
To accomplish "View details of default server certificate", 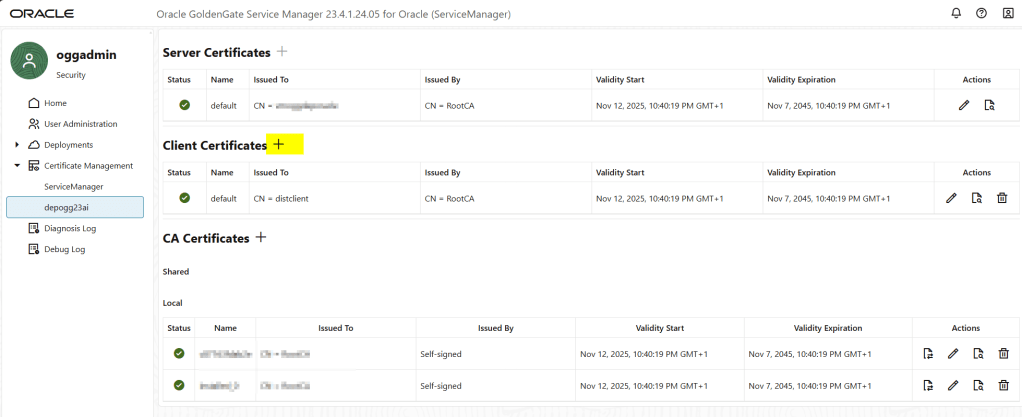I will click(x=989, y=105).
